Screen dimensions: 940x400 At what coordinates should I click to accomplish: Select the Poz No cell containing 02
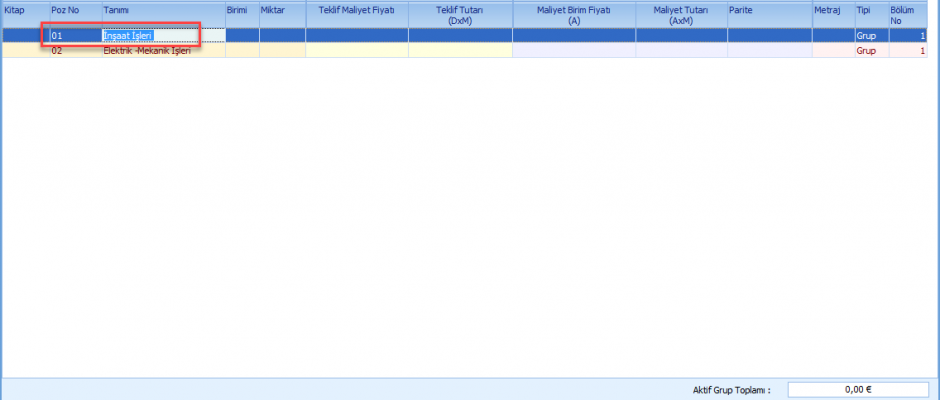coord(74,50)
